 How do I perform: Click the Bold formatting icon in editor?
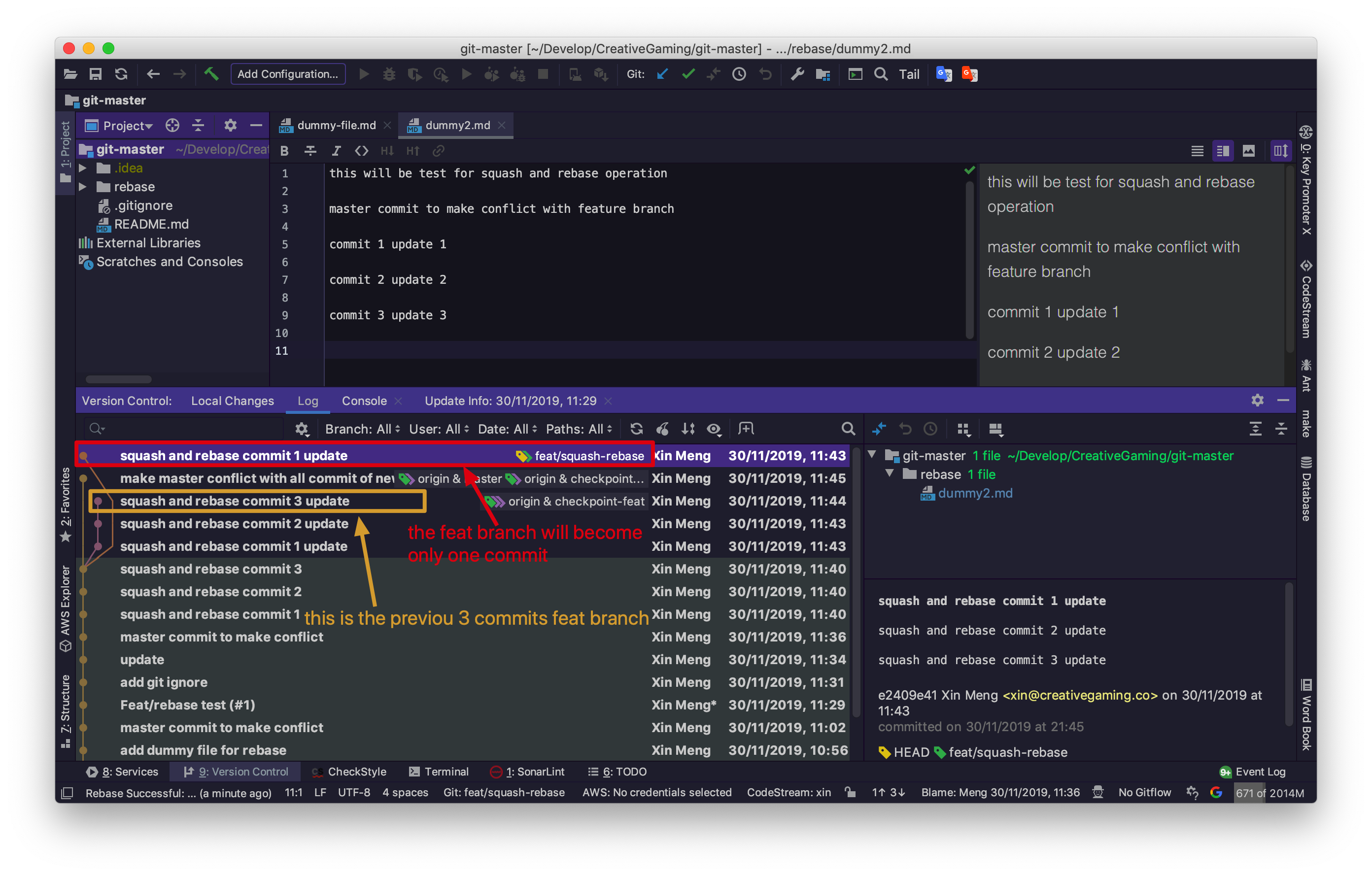click(x=284, y=151)
